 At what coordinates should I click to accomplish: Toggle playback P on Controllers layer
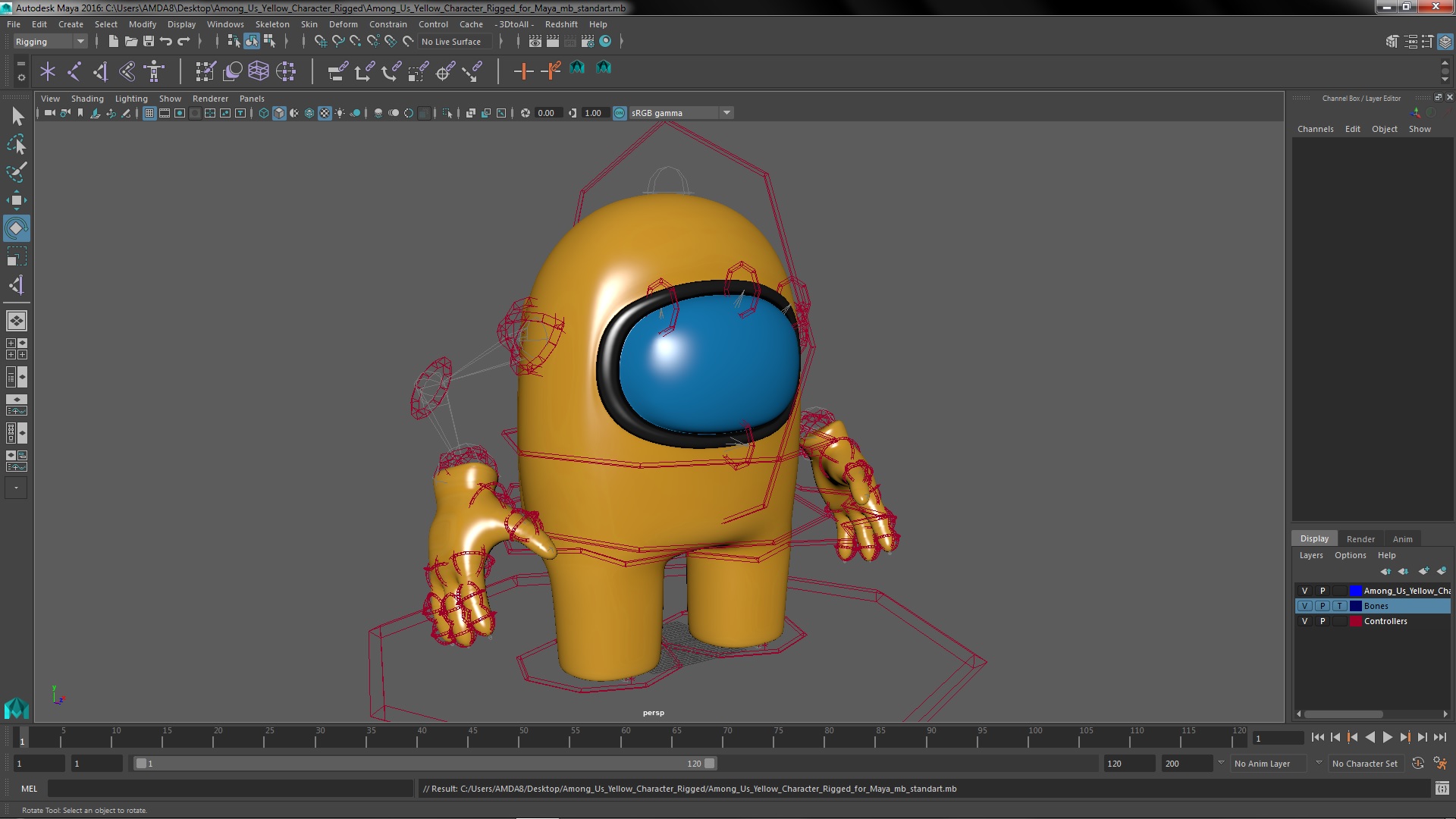pos(1323,621)
